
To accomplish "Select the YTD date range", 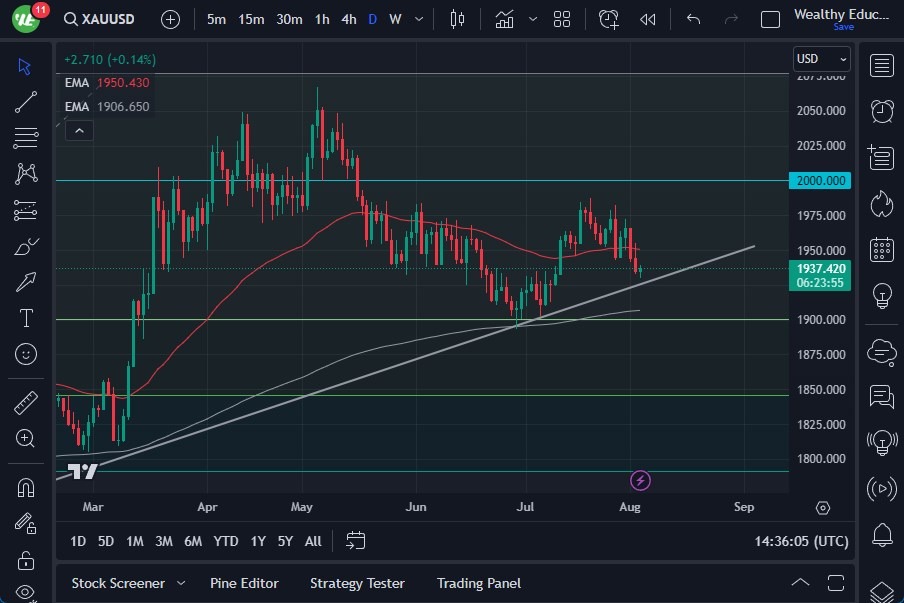I will point(226,541).
